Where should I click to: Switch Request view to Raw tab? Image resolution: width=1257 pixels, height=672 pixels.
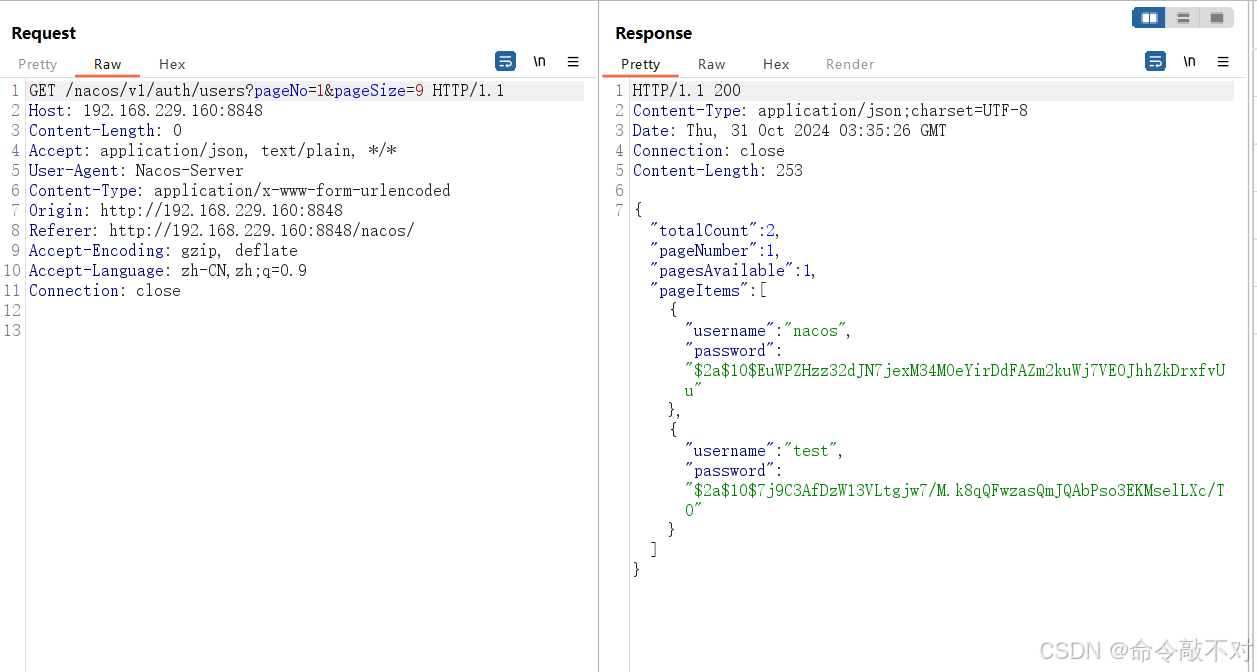coord(108,64)
